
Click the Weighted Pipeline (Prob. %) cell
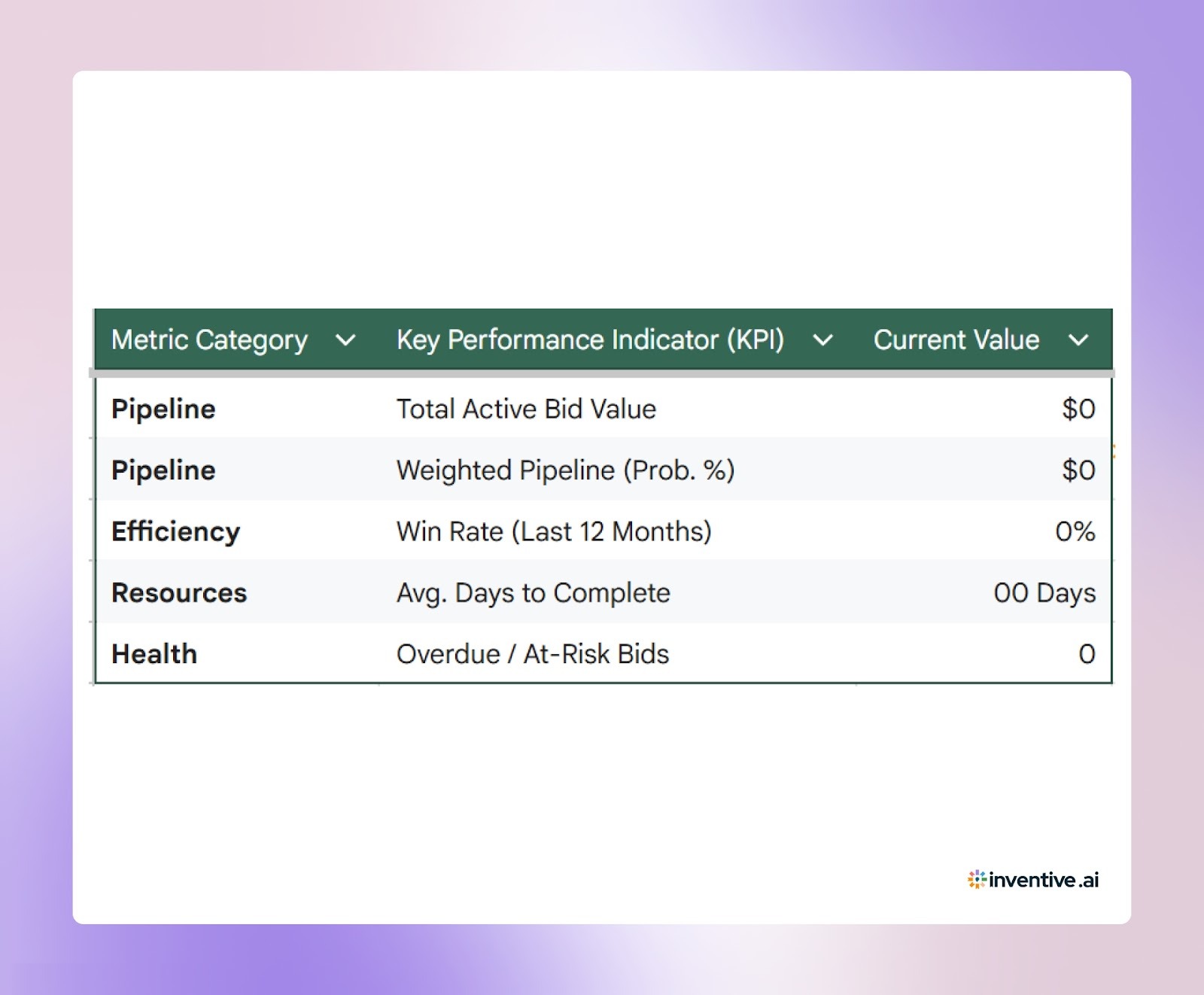pos(566,470)
